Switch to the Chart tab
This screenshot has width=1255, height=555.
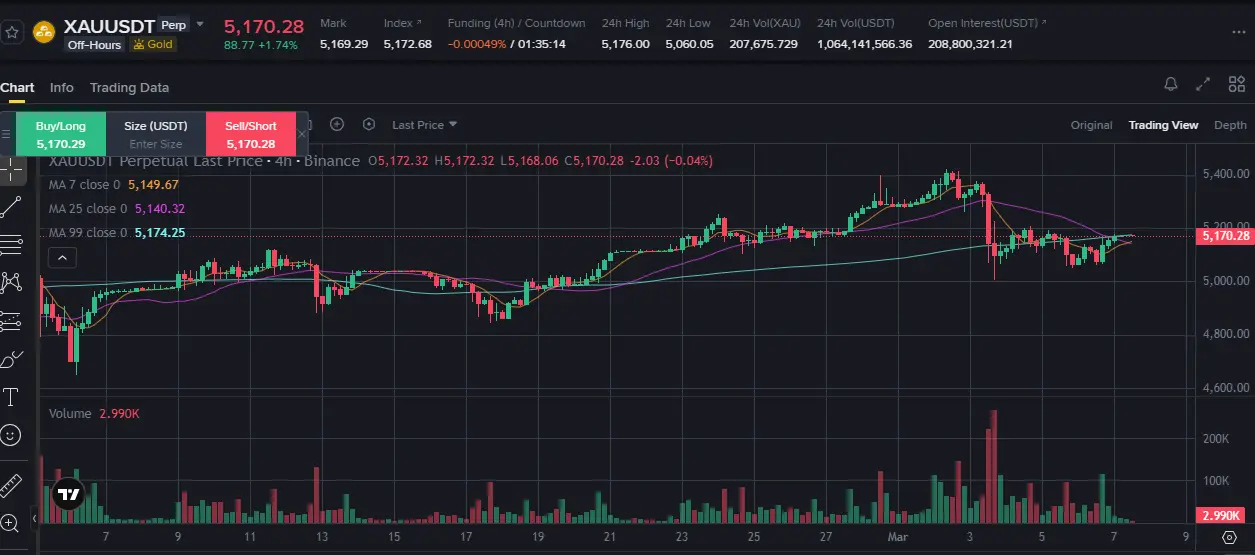pyautogui.click(x=17, y=88)
